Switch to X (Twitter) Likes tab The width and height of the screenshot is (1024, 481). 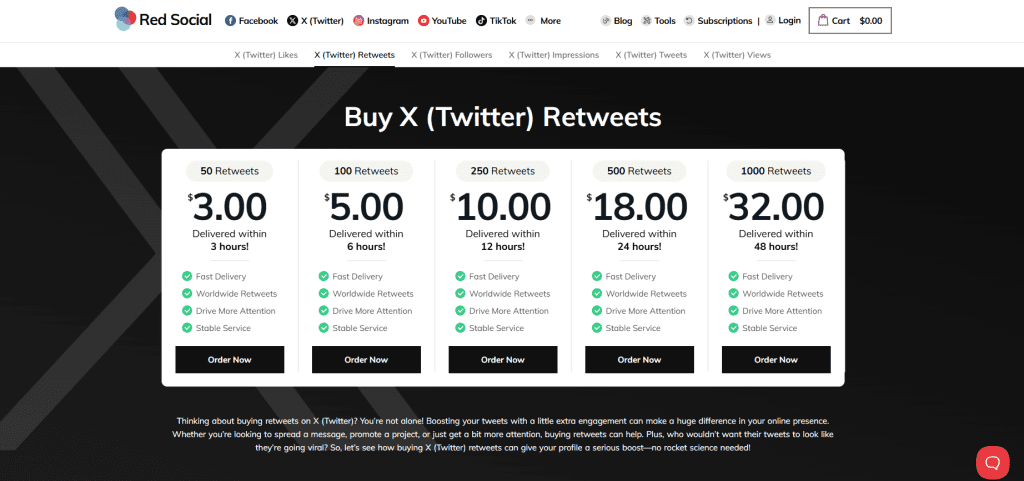[x=266, y=55]
